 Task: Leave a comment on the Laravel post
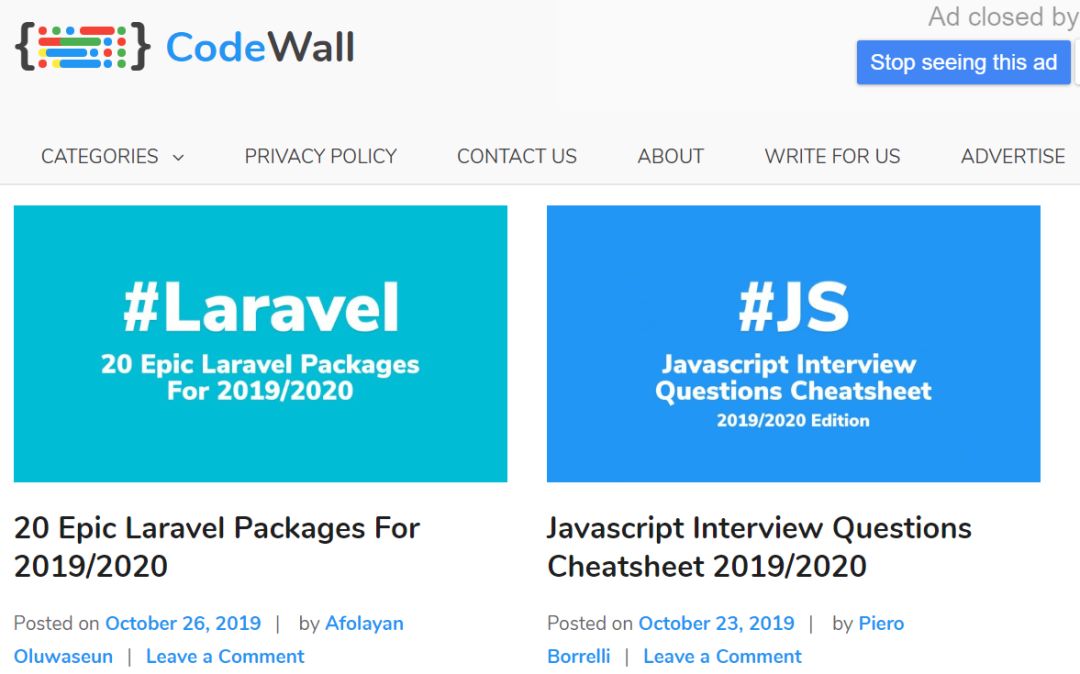click(225, 656)
